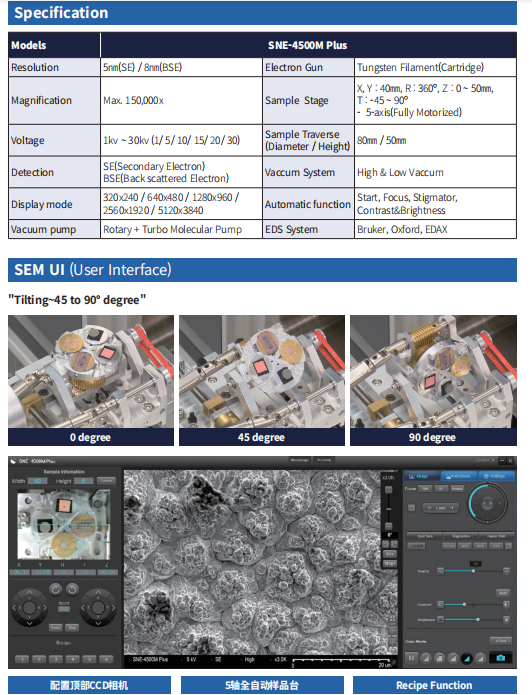Select the highlighted cyan scan speed icon
The width and height of the screenshot is (532, 695).
click(x=466, y=658)
